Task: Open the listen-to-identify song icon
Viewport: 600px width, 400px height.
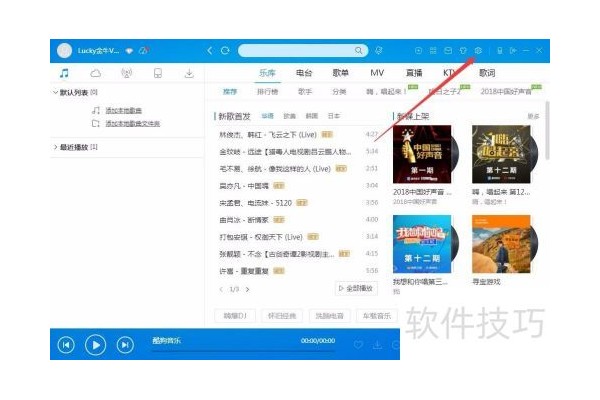Action: pyautogui.click(x=378, y=51)
